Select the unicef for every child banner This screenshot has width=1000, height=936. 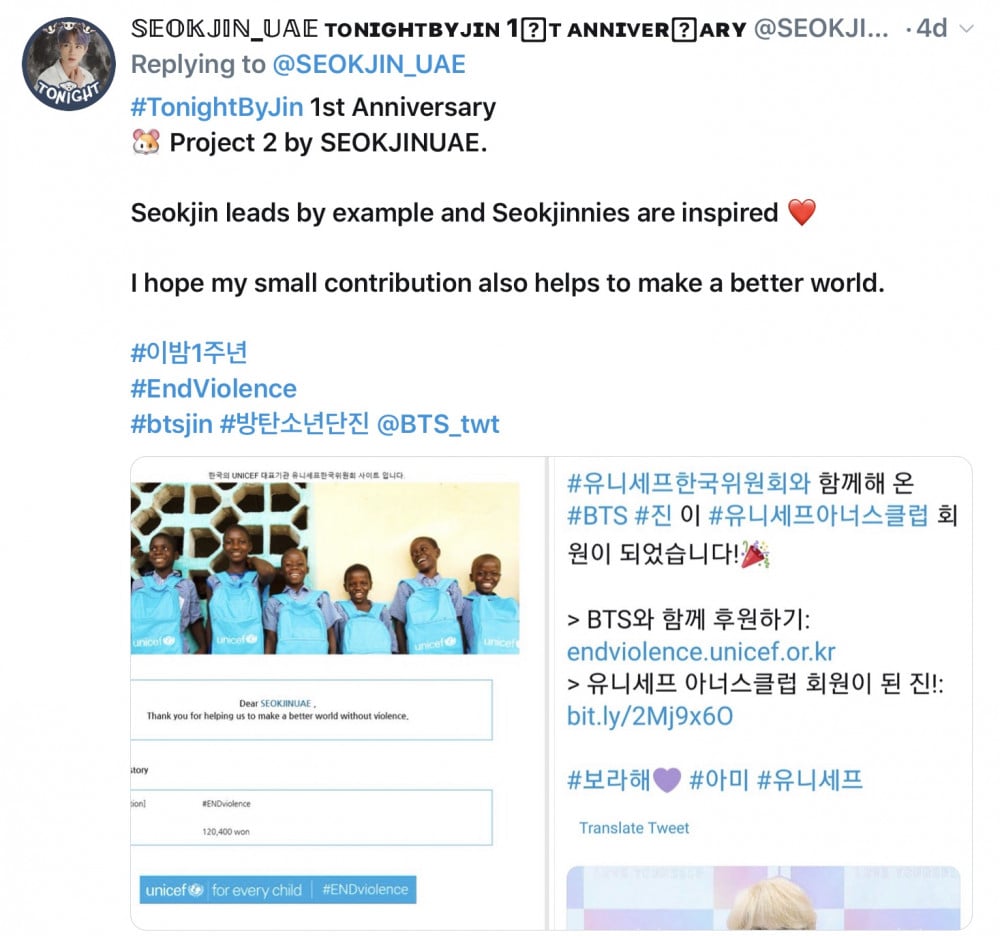point(277,889)
